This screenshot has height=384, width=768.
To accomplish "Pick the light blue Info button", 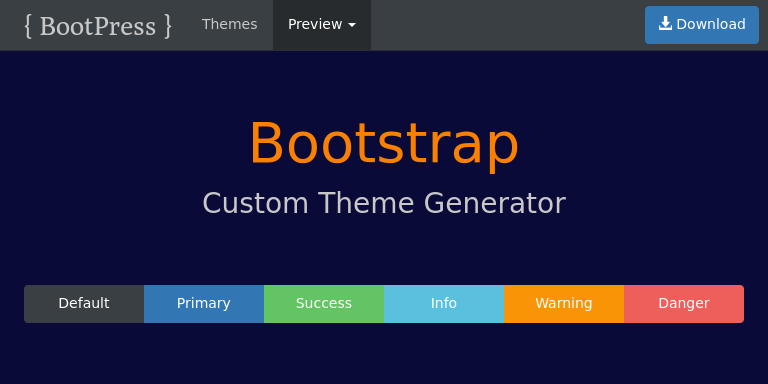I will (x=444, y=304).
